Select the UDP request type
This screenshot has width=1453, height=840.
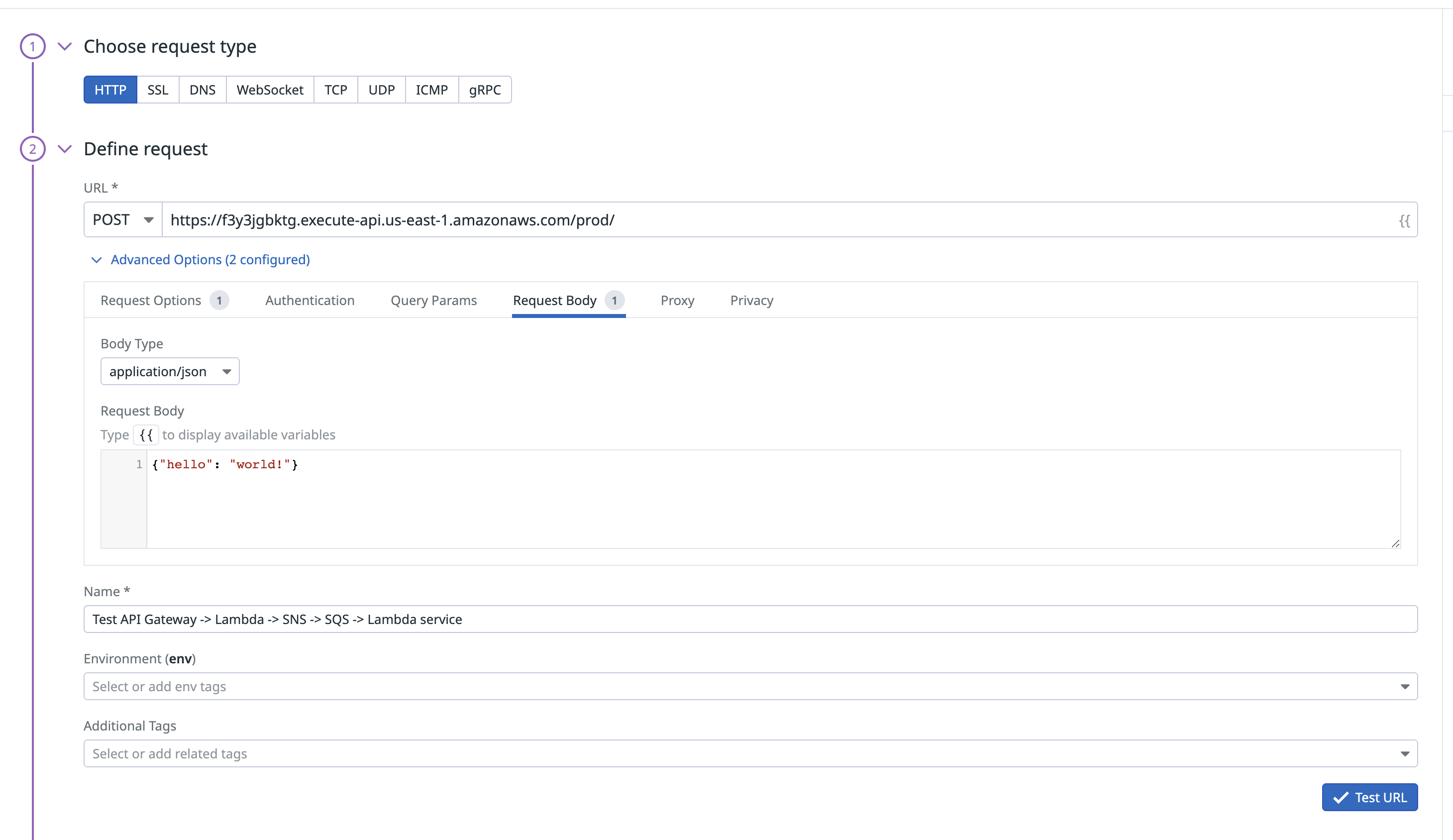382,90
